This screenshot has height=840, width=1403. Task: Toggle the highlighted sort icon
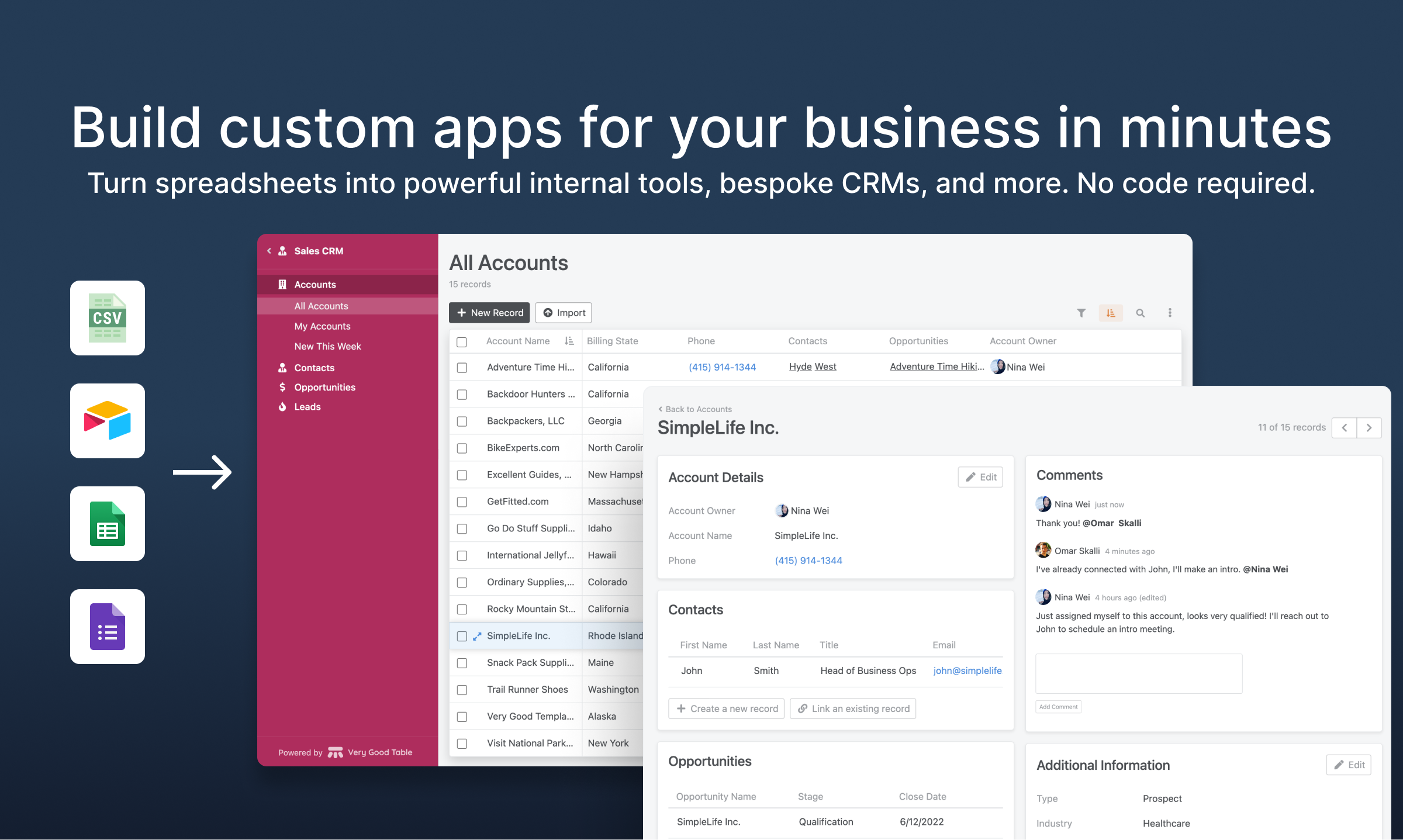pos(1110,313)
